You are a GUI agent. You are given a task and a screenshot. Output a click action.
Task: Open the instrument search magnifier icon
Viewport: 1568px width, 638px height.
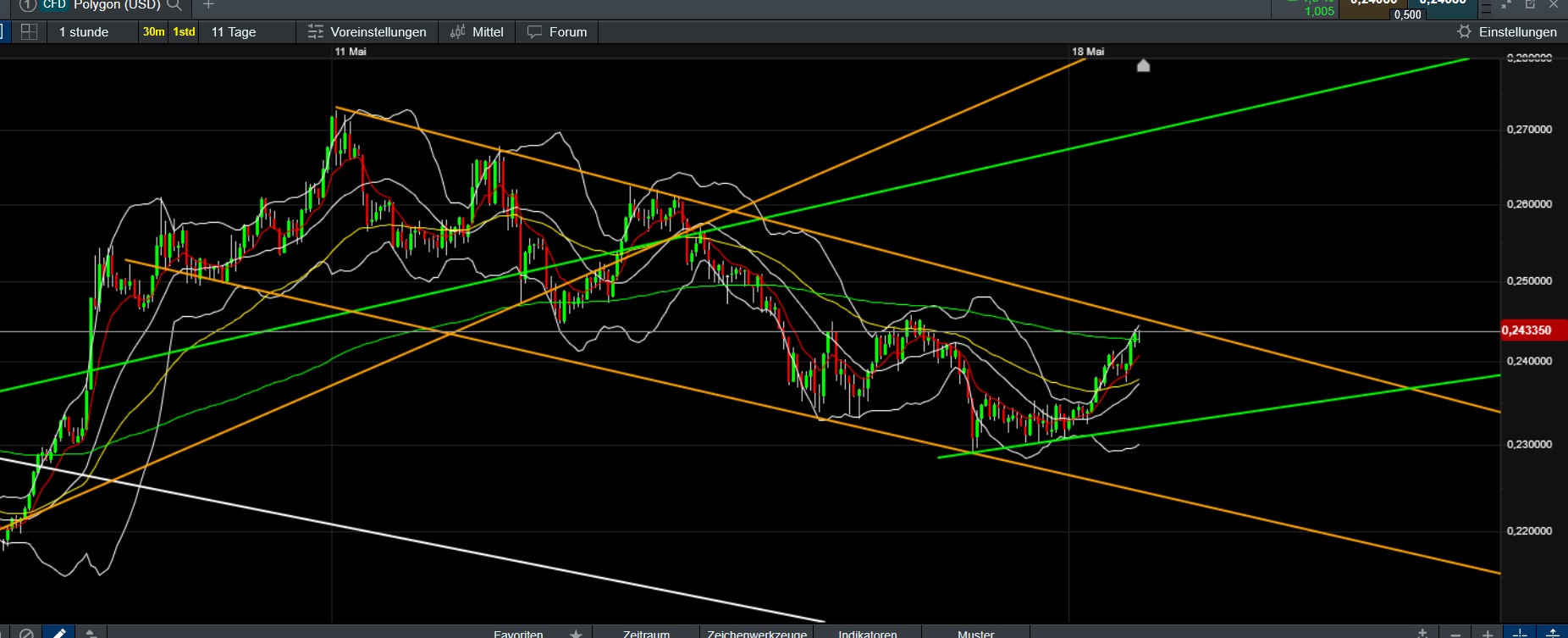coord(174,5)
